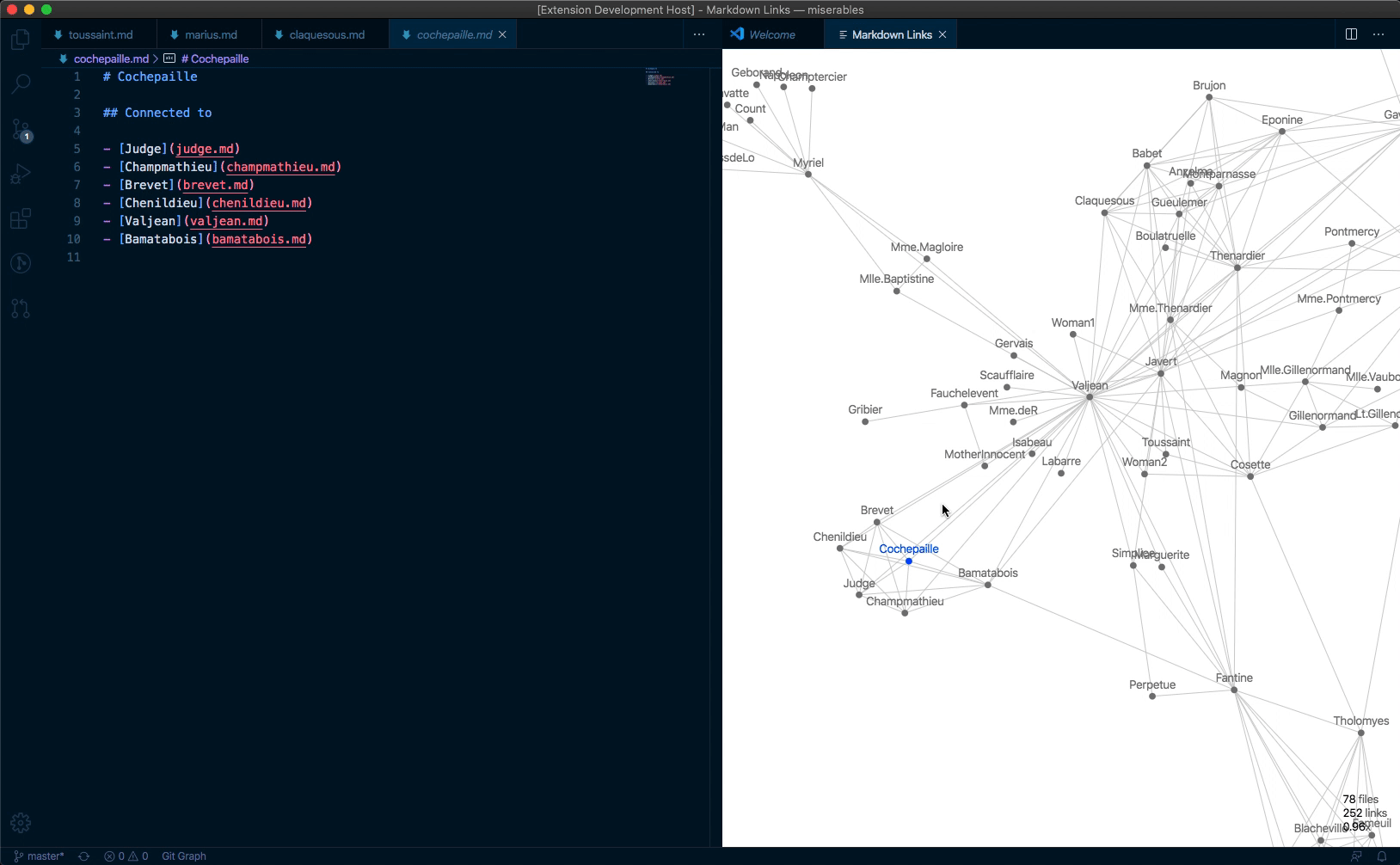Open the Manage gear menu

coord(21,823)
